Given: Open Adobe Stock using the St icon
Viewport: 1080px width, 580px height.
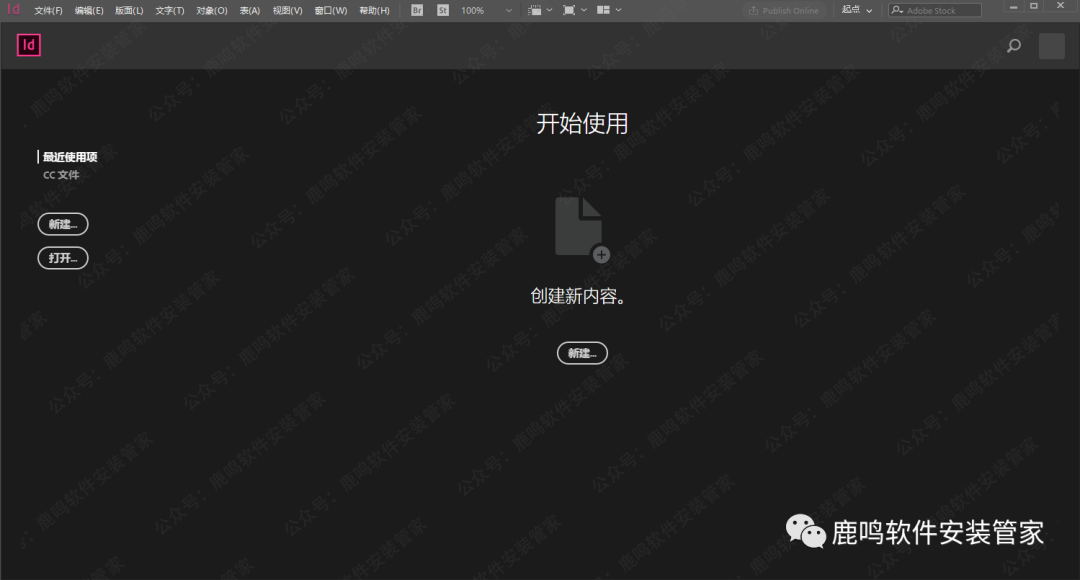Looking at the screenshot, I should pos(443,10).
